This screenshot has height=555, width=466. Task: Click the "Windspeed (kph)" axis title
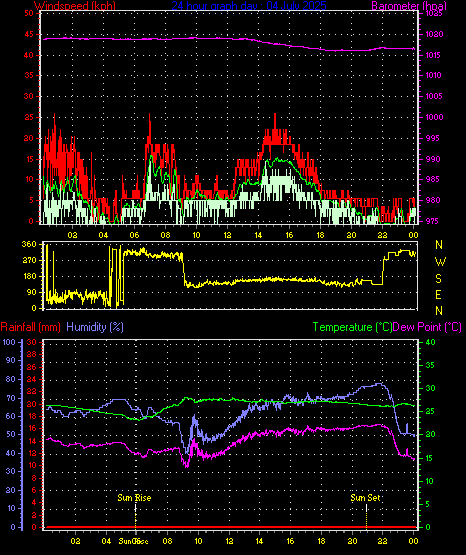pyautogui.click(x=75, y=5)
